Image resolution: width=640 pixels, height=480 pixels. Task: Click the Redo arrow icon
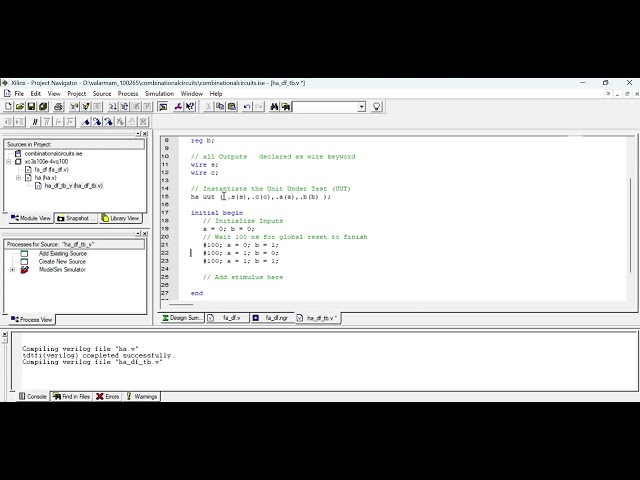(x=259, y=107)
